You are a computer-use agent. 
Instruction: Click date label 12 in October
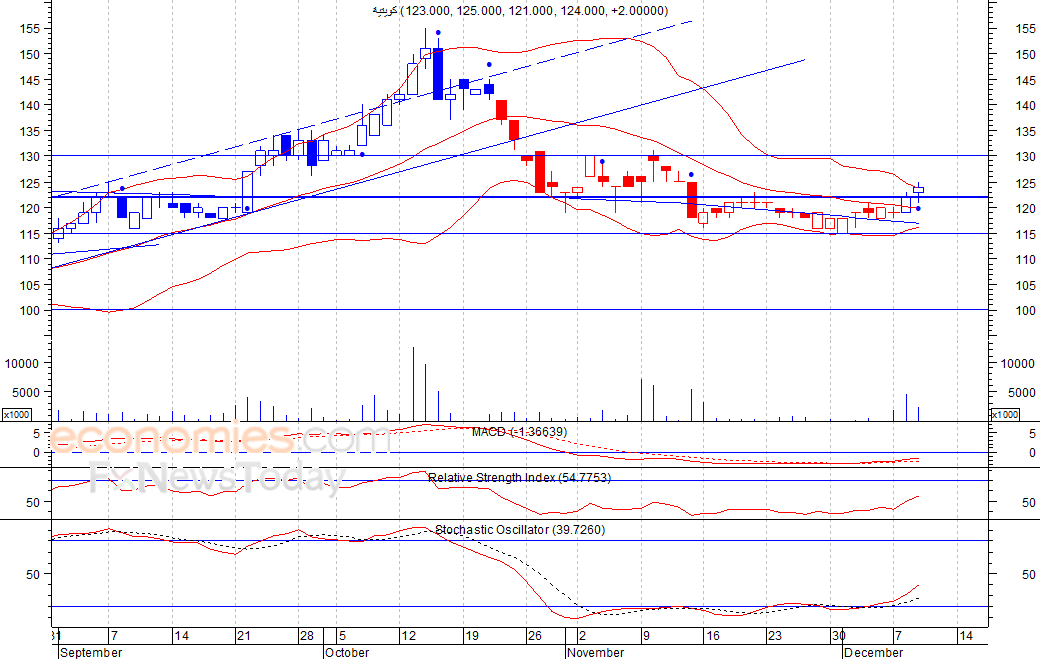(x=409, y=636)
